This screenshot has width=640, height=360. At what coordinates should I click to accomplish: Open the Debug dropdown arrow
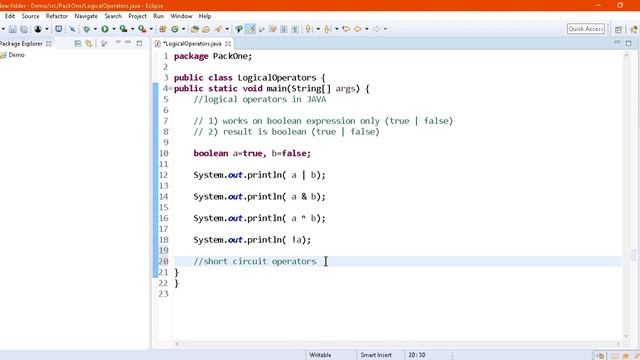click(95, 29)
